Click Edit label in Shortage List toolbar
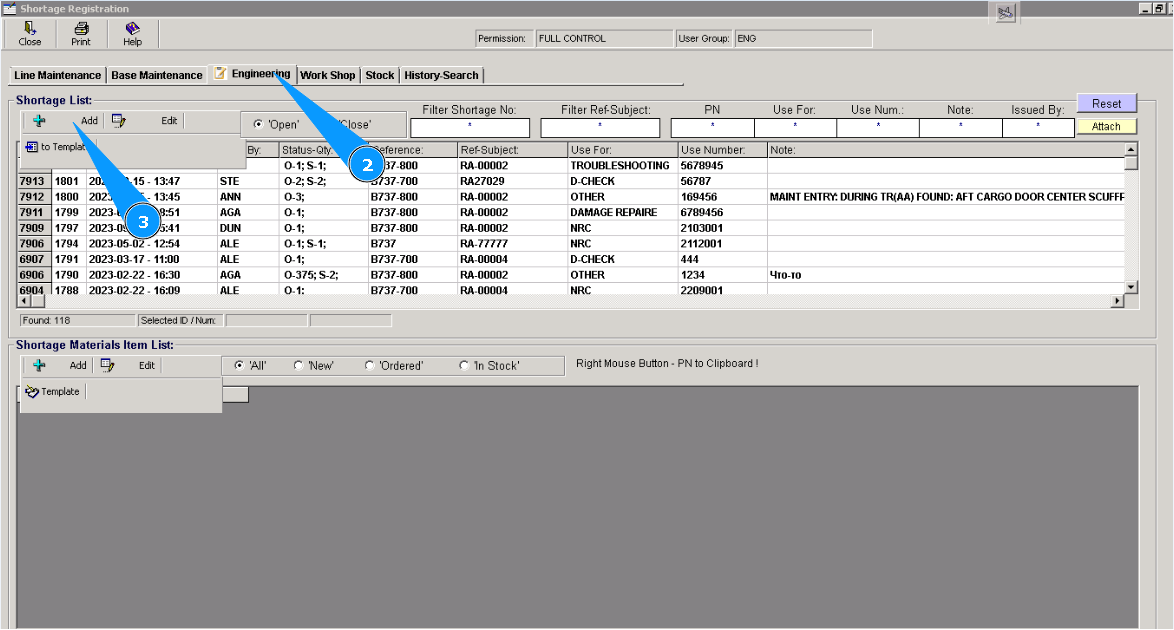1174x630 pixels. (x=169, y=121)
